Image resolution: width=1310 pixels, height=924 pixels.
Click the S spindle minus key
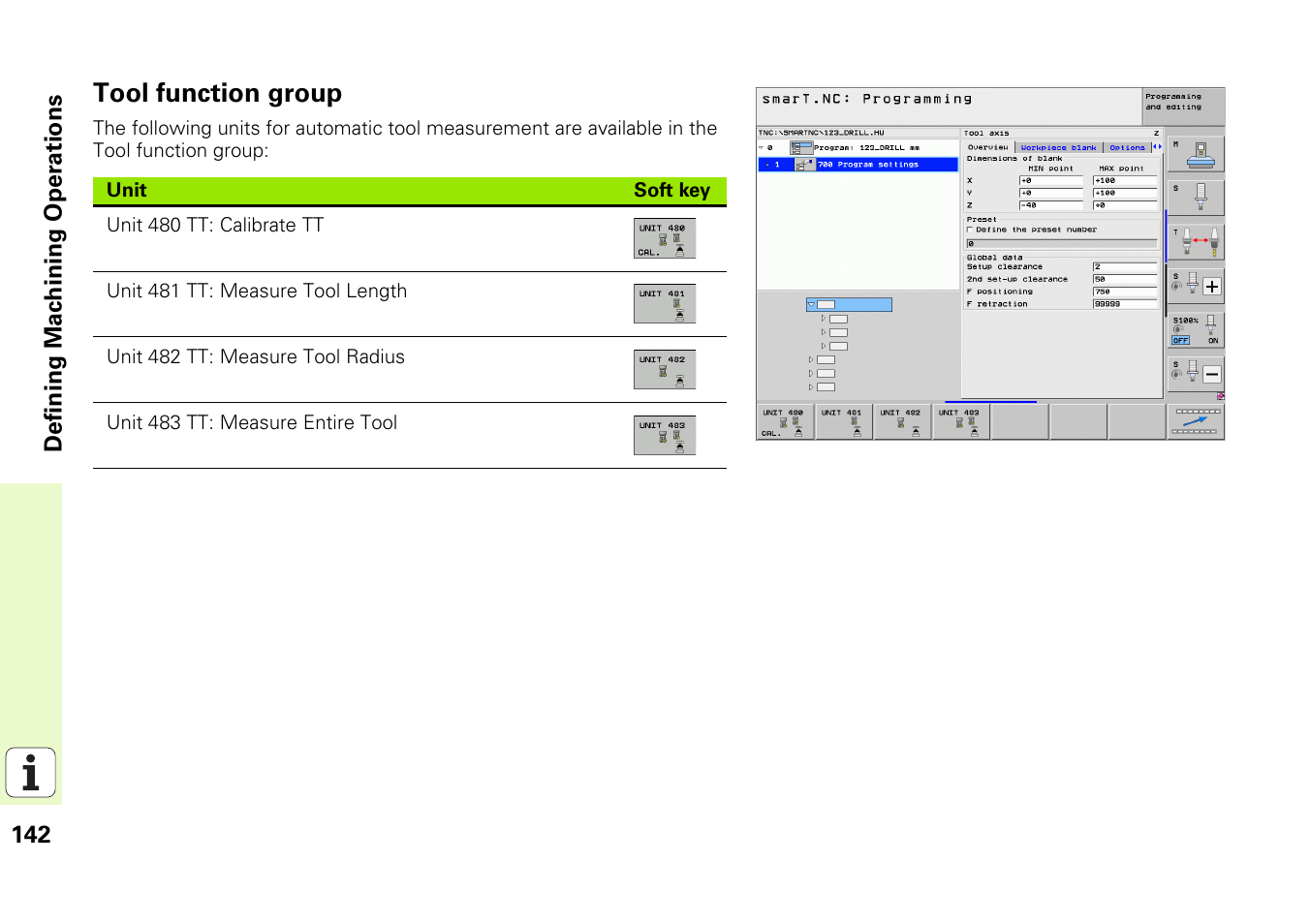coord(1196,373)
